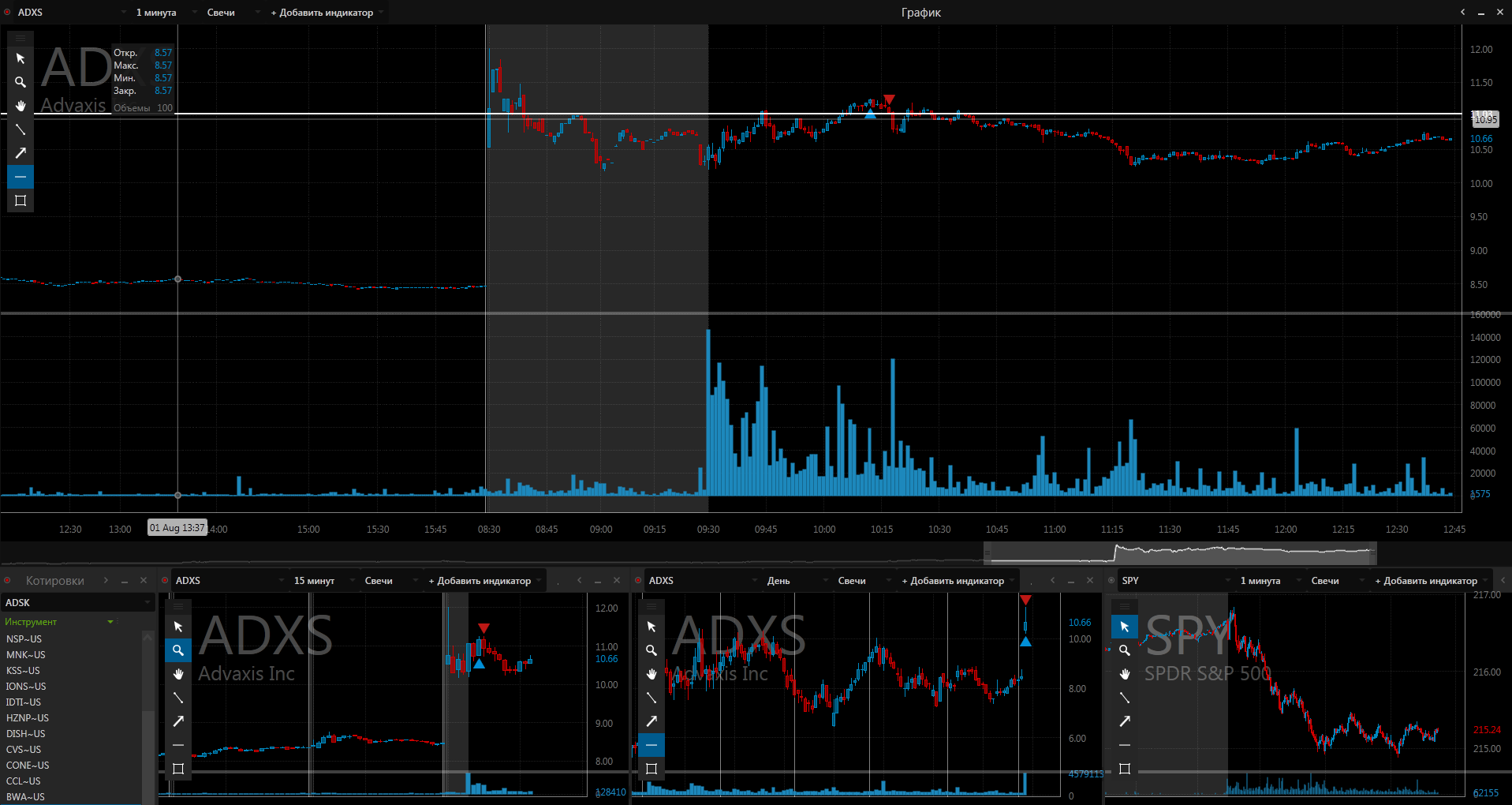
Task: Select DISH~US in the quotes list
Action: 71,734
